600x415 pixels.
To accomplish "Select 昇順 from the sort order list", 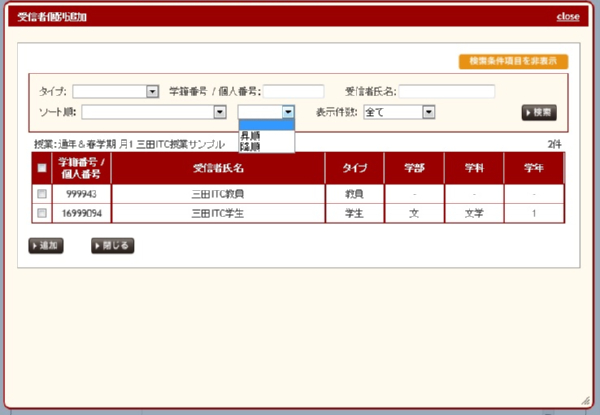I will coord(251,135).
